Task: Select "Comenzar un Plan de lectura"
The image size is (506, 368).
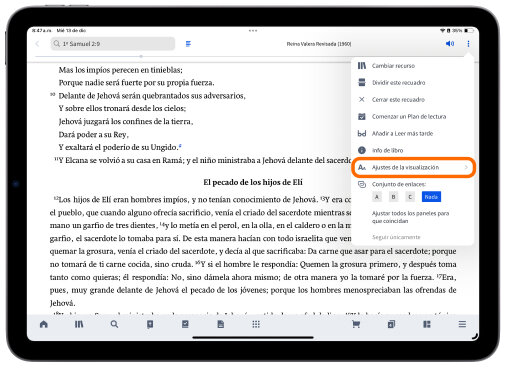Action: [x=413, y=116]
